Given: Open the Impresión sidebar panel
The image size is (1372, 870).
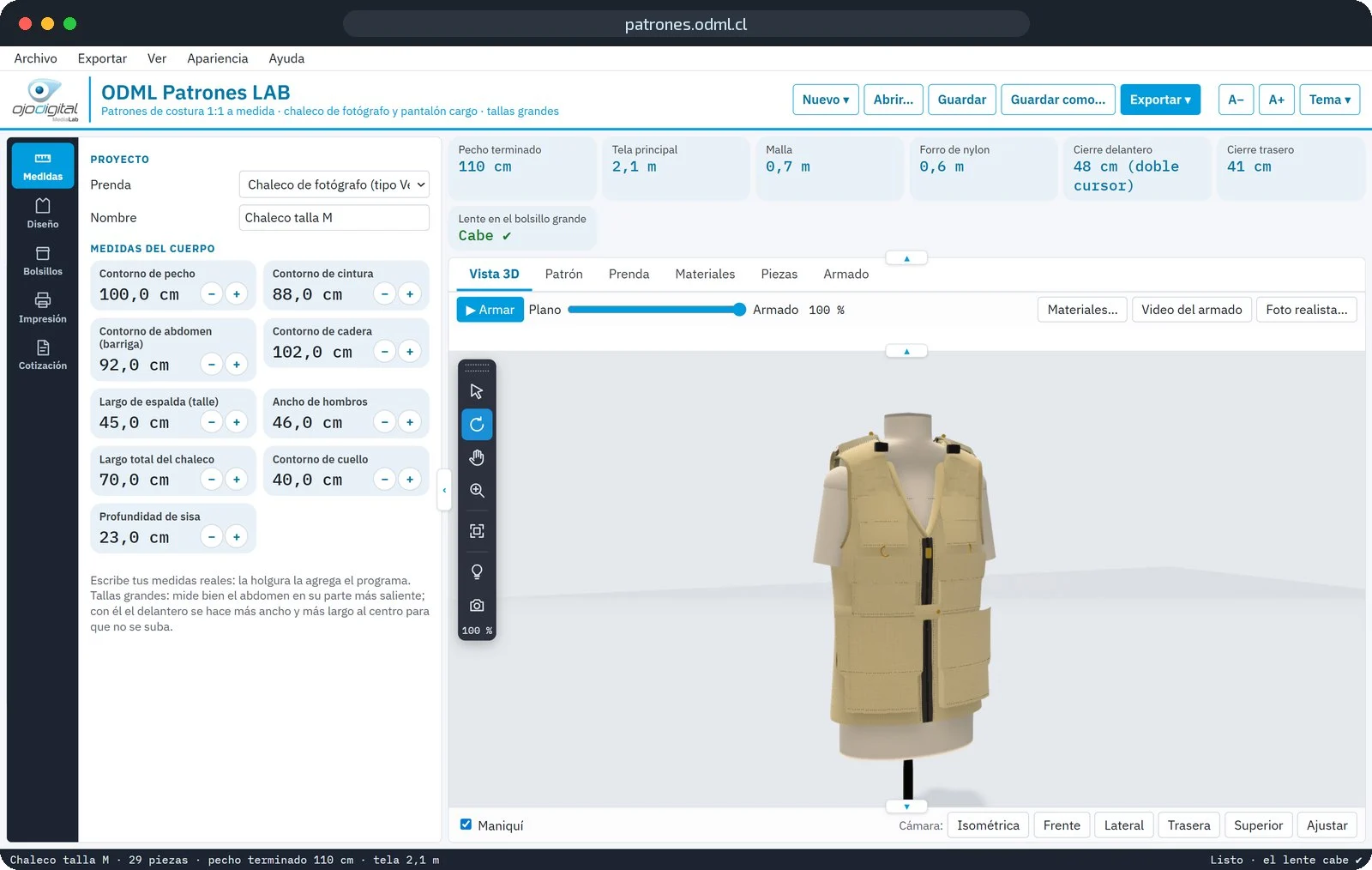Looking at the screenshot, I should click(43, 308).
